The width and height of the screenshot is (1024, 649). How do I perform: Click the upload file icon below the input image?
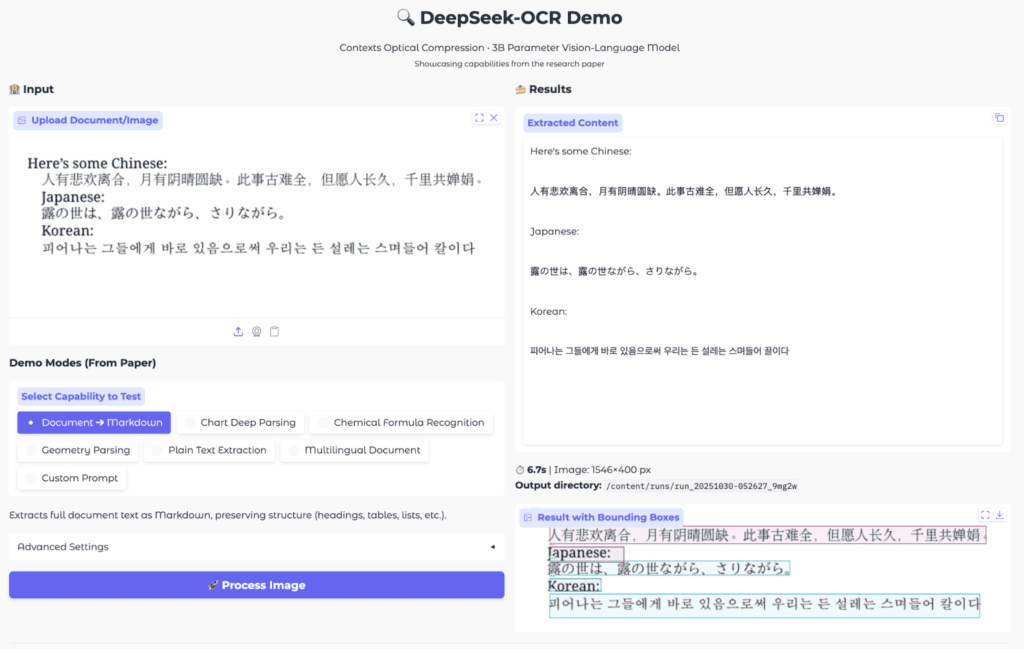click(x=238, y=332)
